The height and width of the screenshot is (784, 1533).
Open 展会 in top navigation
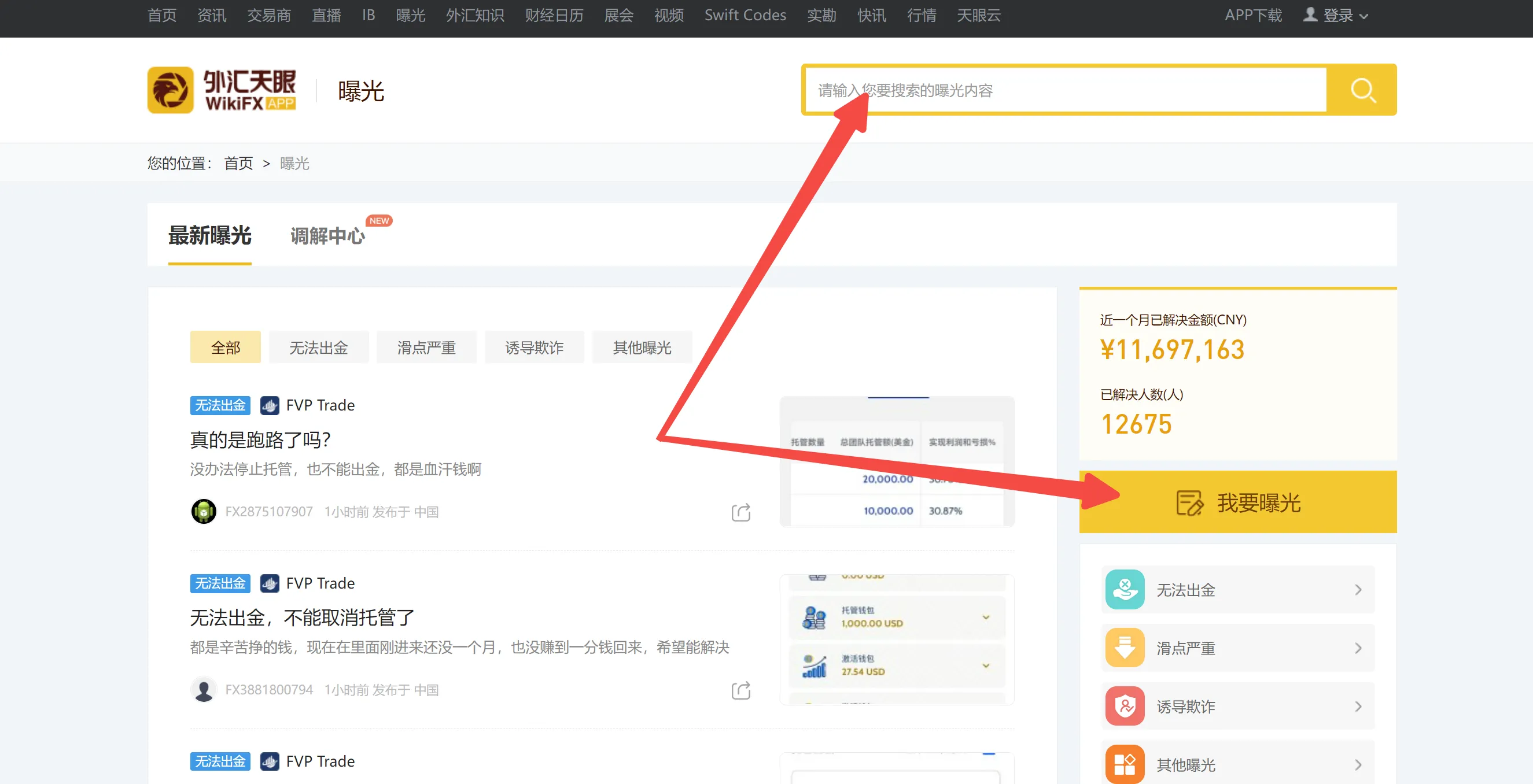pyautogui.click(x=619, y=15)
